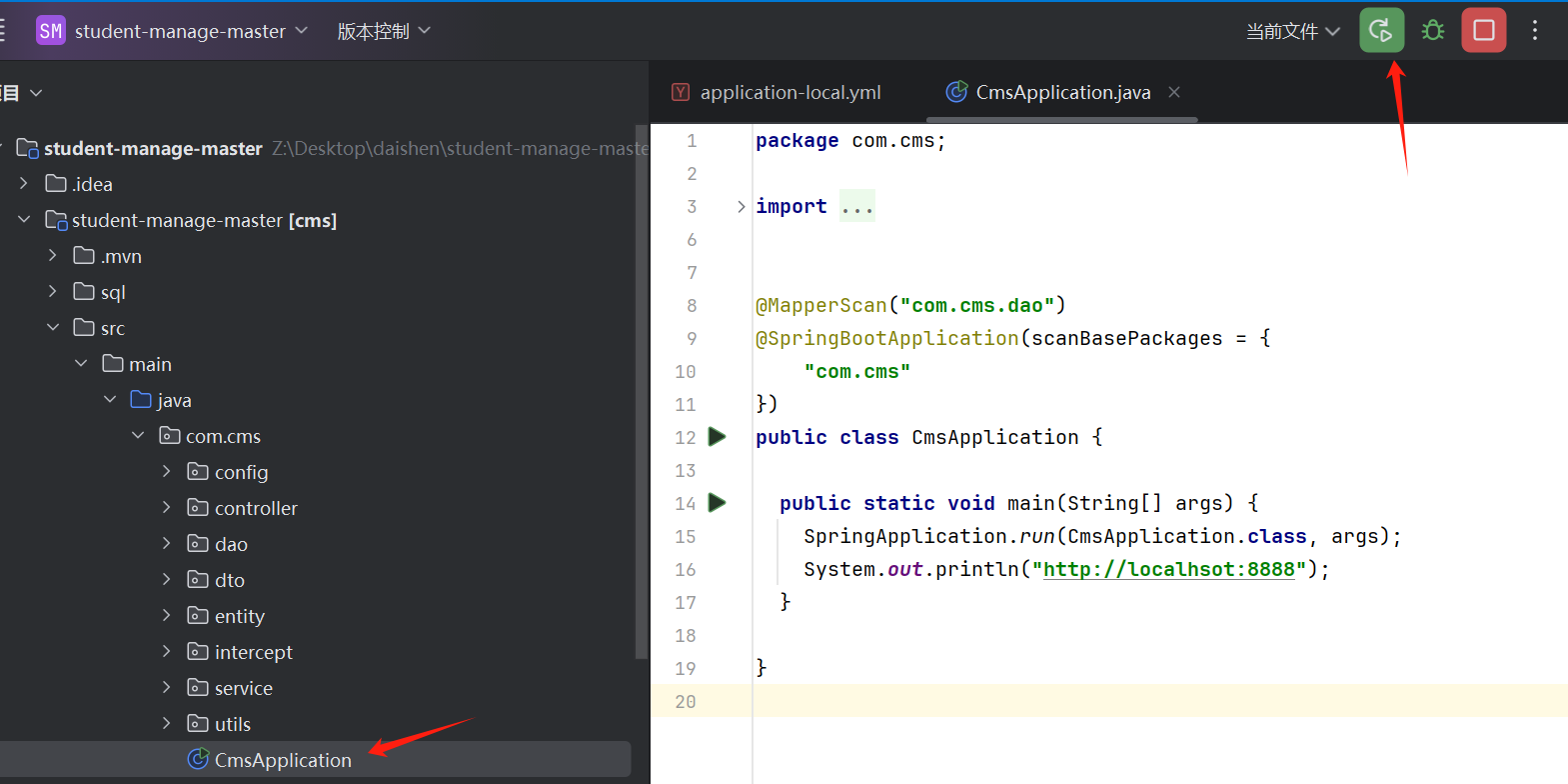Image resolution: width=1568 pixels, height=784 pixels.
Task: Click the Debug bug icon
Action: (1433, 30)
